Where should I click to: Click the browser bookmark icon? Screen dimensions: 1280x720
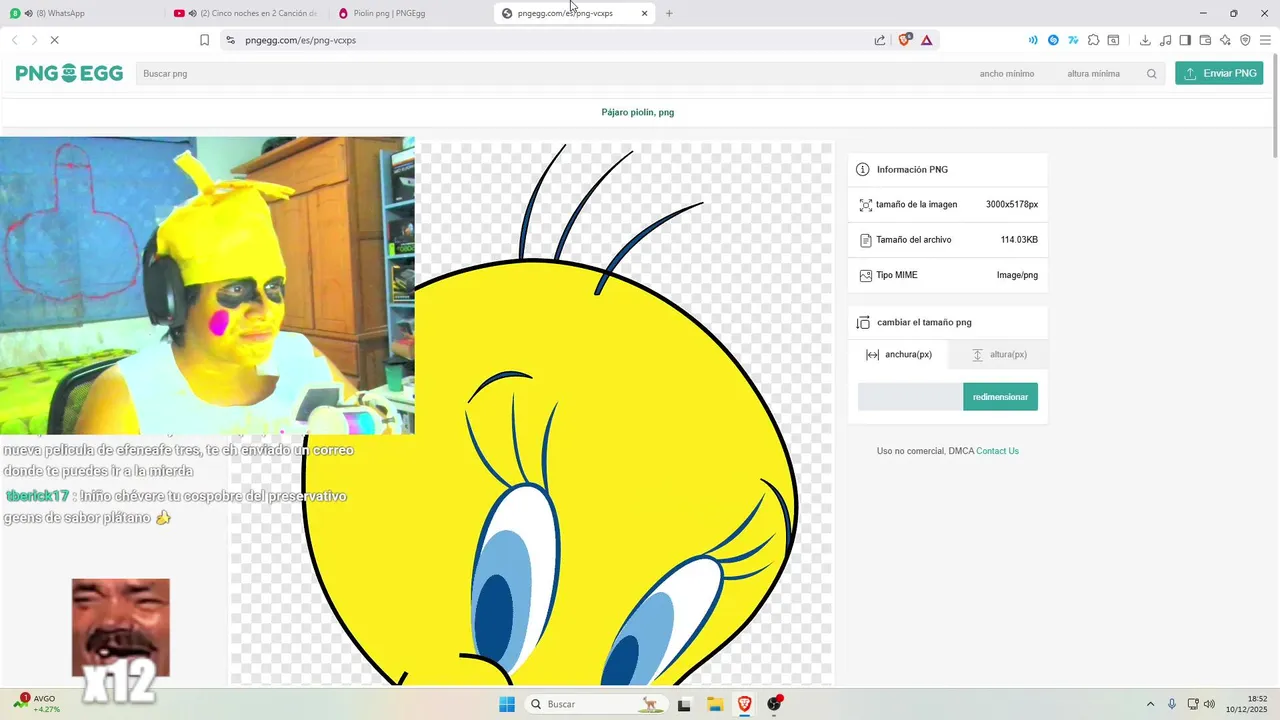tap(204, 40)
